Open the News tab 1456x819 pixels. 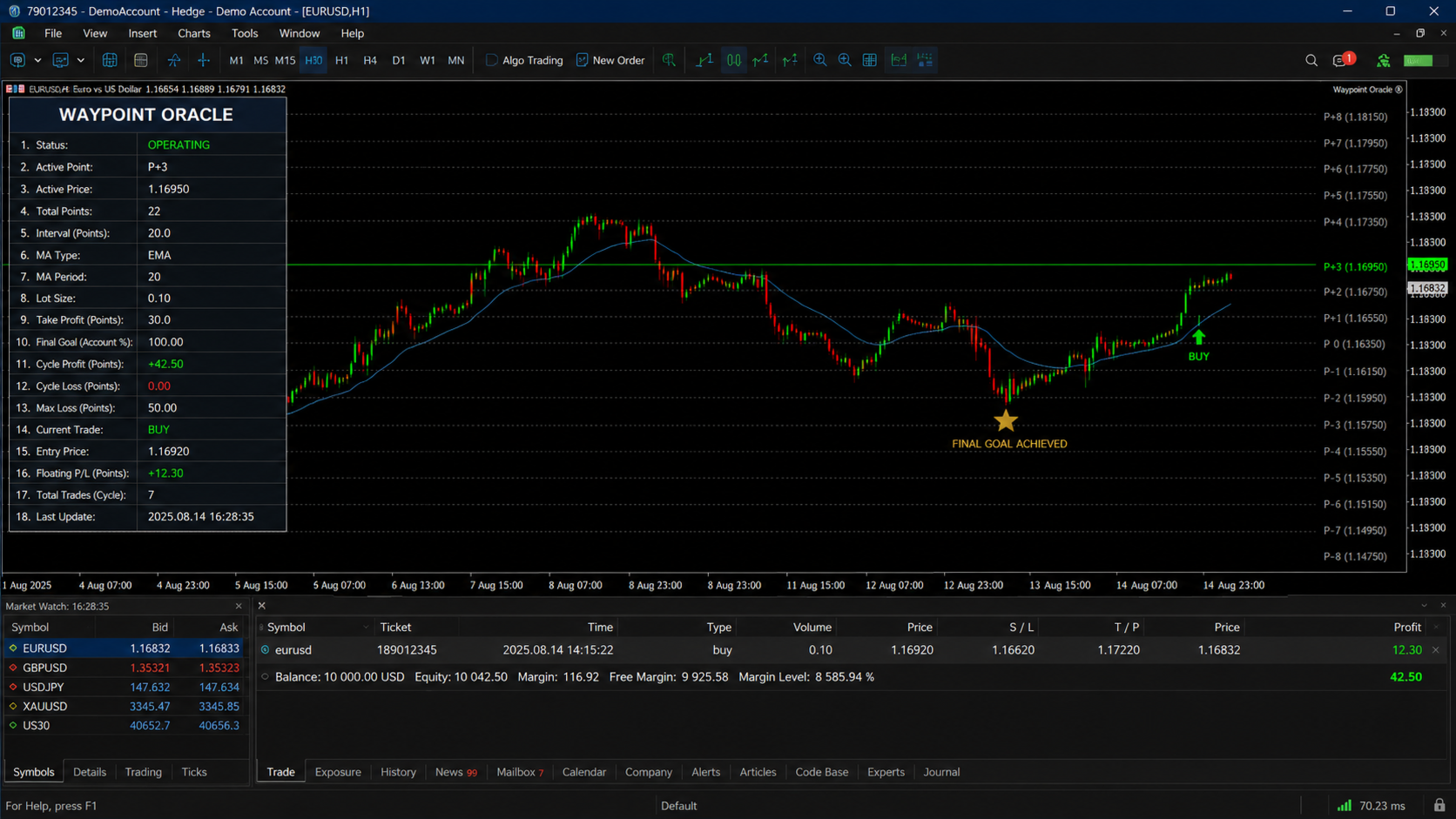(455, 772)
